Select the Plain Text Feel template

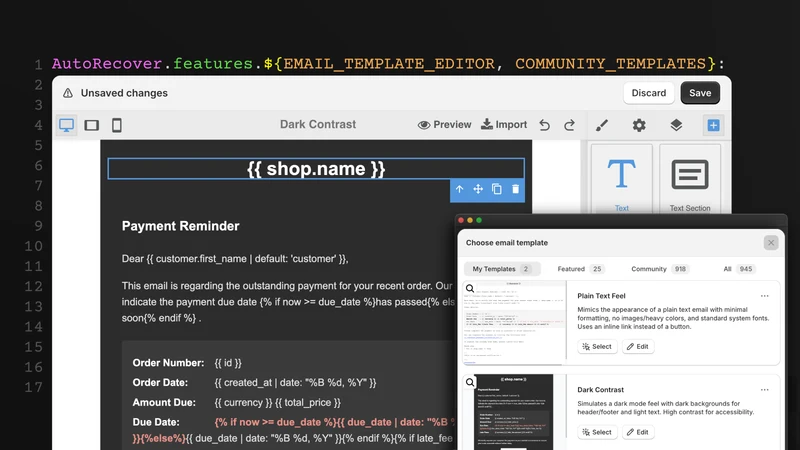click(x=597, y=346)
